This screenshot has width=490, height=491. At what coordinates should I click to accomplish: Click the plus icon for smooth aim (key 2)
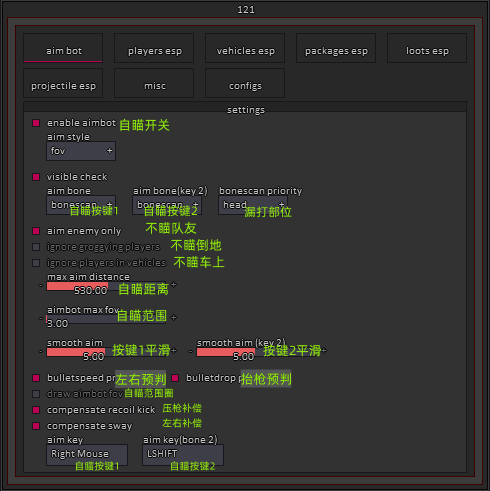tap(324, 350)
